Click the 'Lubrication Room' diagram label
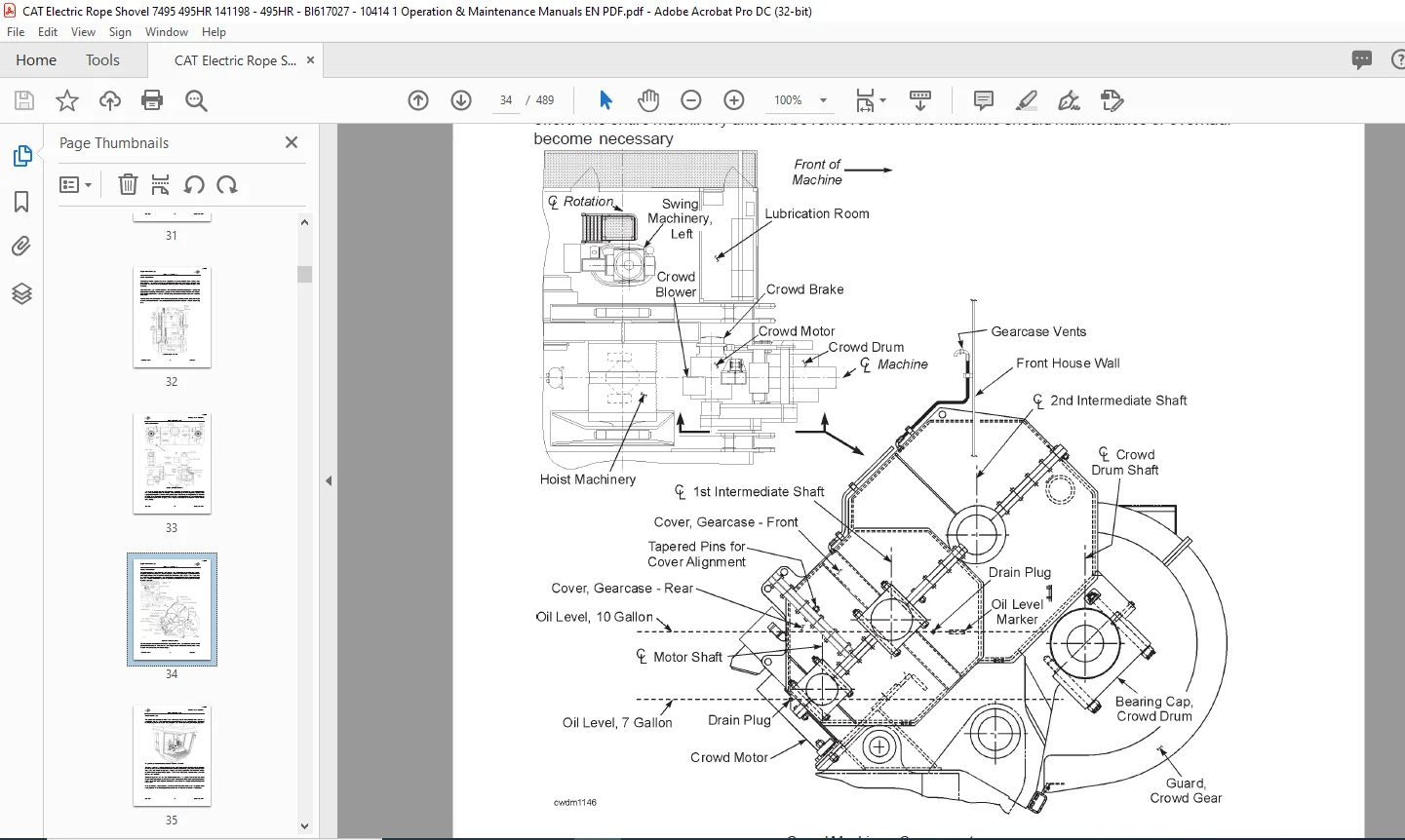1405x840 pixels. pos(817,213)
